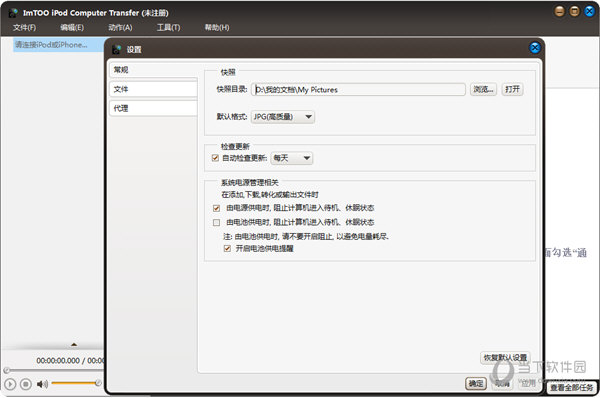600x398 pixels.
Task: Click 浏览... button for snapshot folder
Action: tap(483, 90)
